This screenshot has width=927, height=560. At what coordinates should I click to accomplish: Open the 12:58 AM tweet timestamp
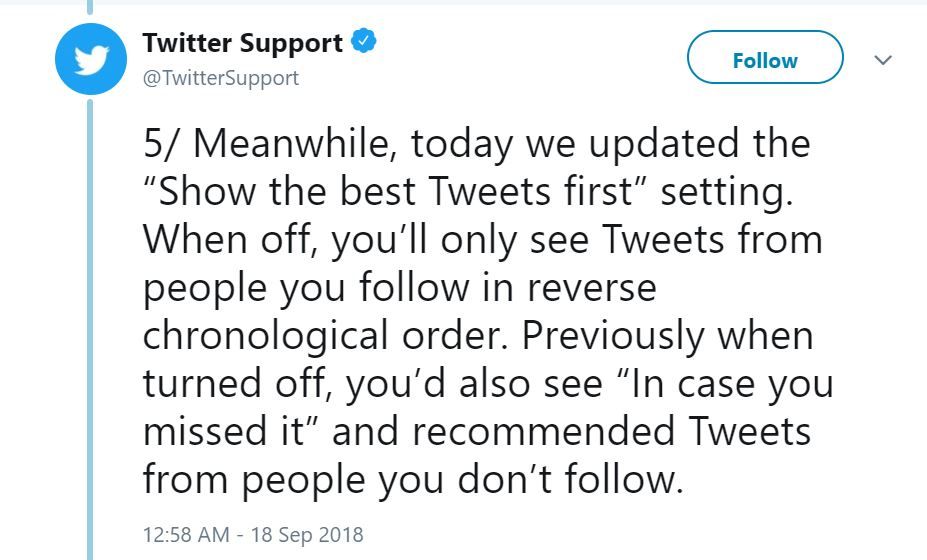tap(186, 535)
